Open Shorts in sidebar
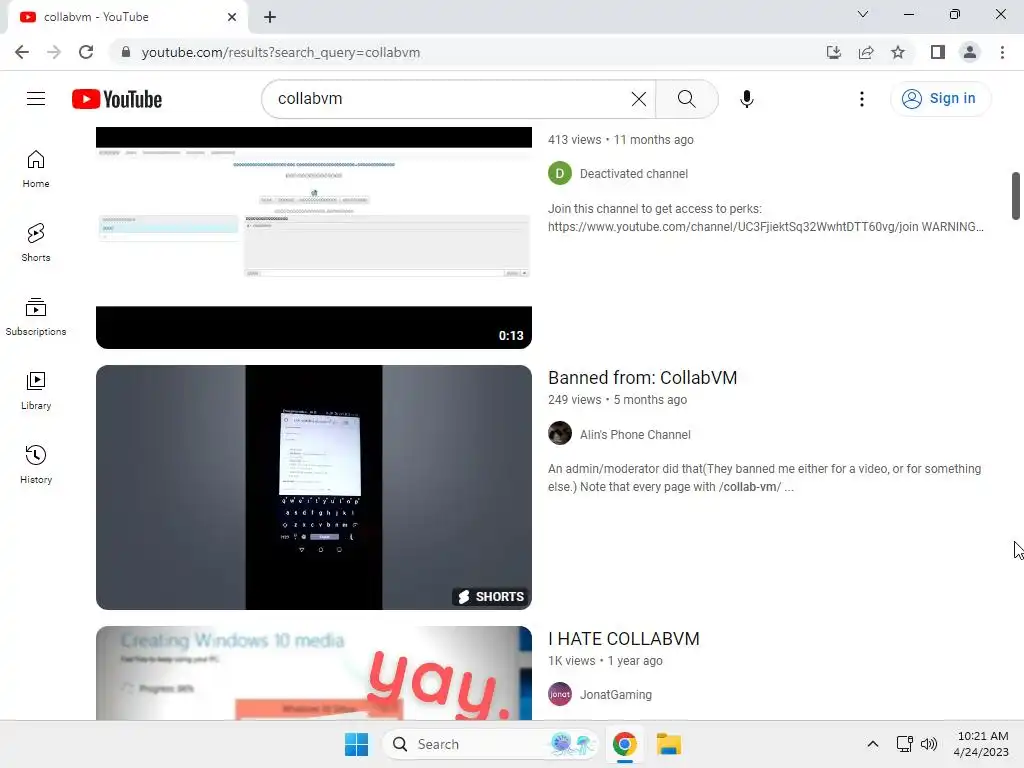This screenshot has height=768, width=1024. (36, 242)
